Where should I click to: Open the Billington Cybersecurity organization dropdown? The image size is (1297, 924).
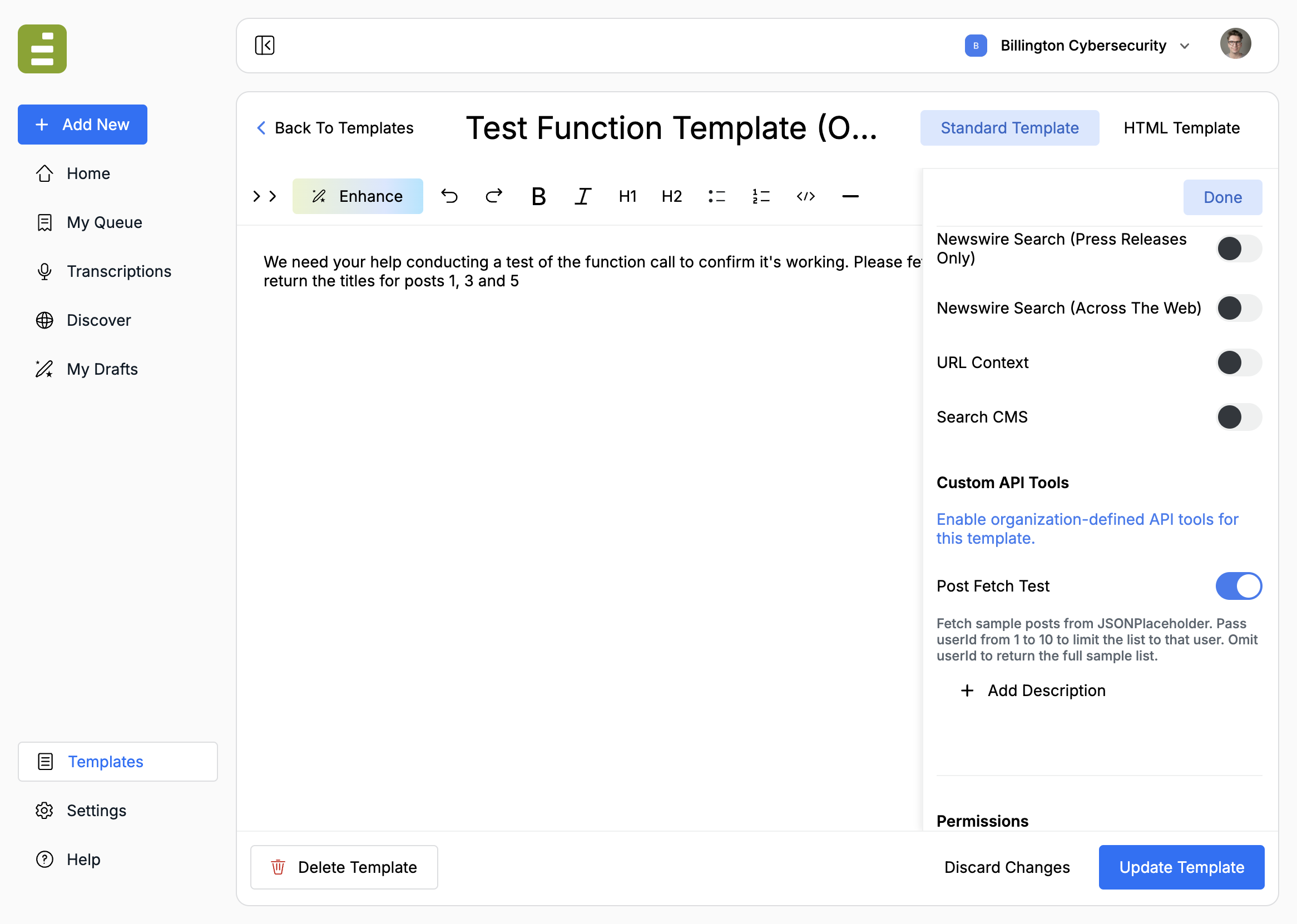[x=1077, y=46]
